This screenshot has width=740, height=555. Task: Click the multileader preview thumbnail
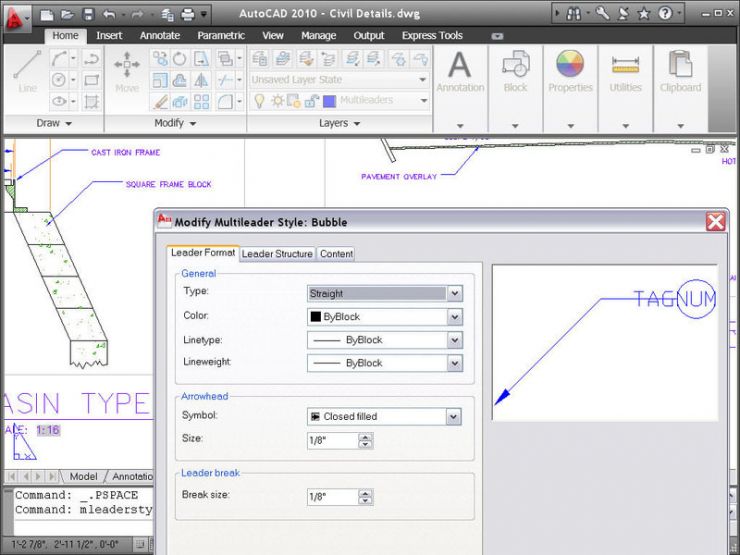pos(605,342)
